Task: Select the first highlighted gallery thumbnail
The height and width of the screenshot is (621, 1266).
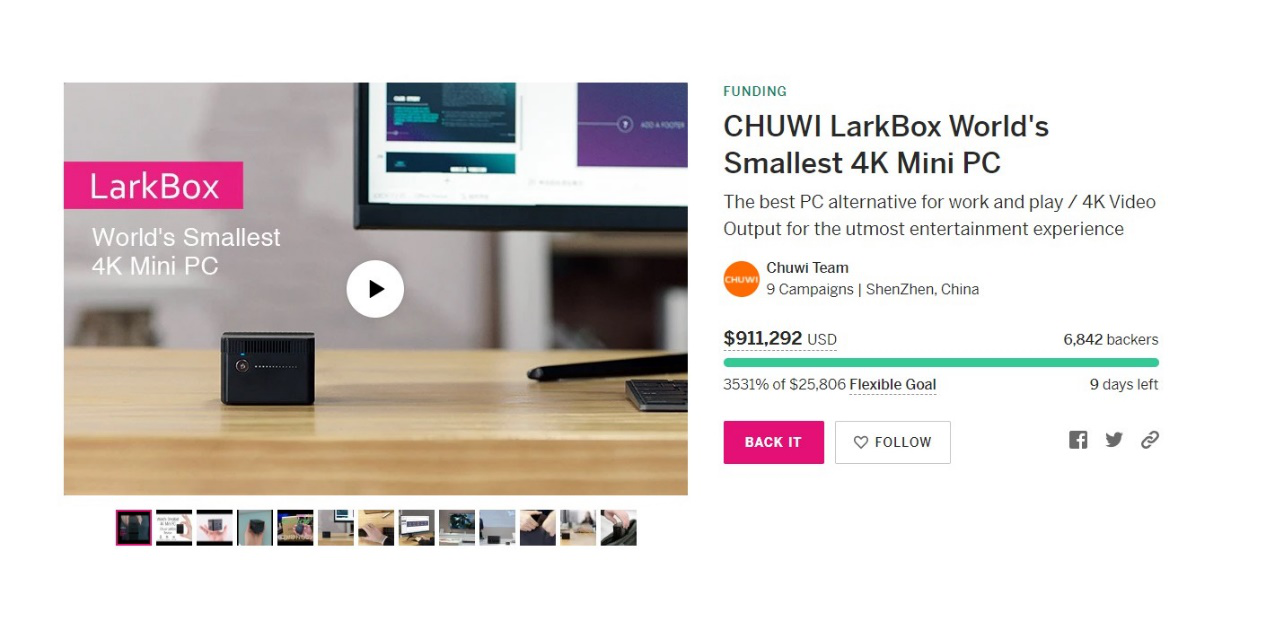Action: click(134, 528)
